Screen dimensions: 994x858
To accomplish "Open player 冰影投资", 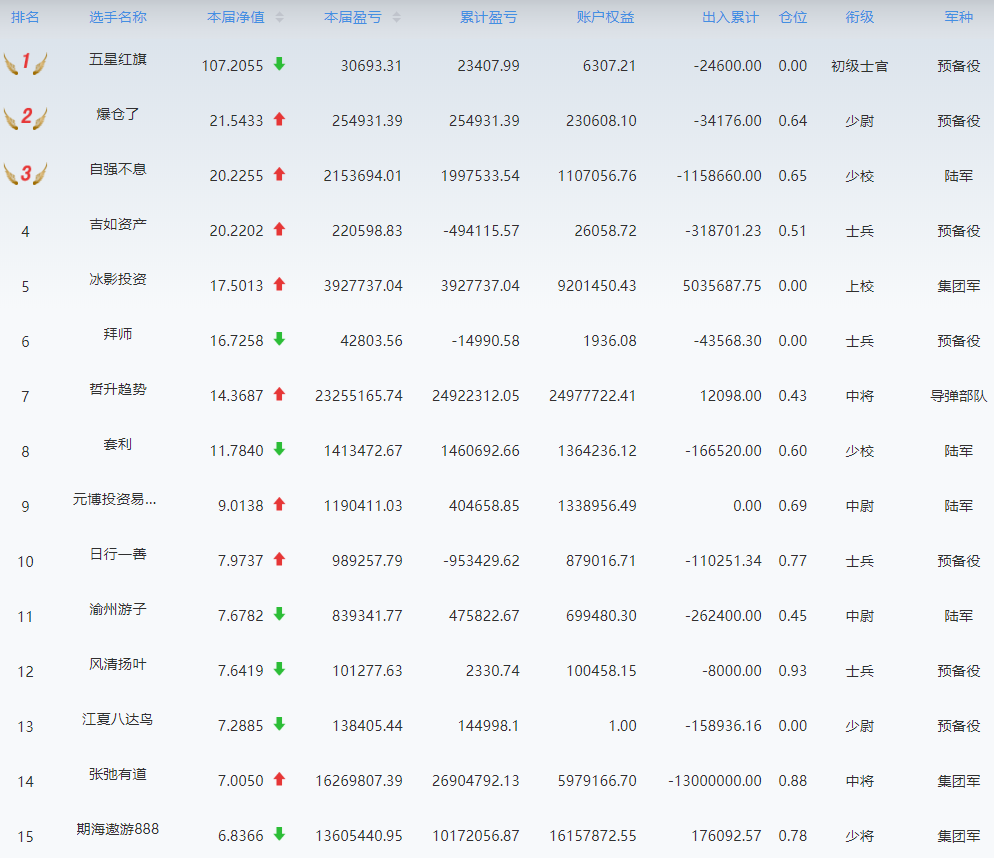I will coord(118,280).
